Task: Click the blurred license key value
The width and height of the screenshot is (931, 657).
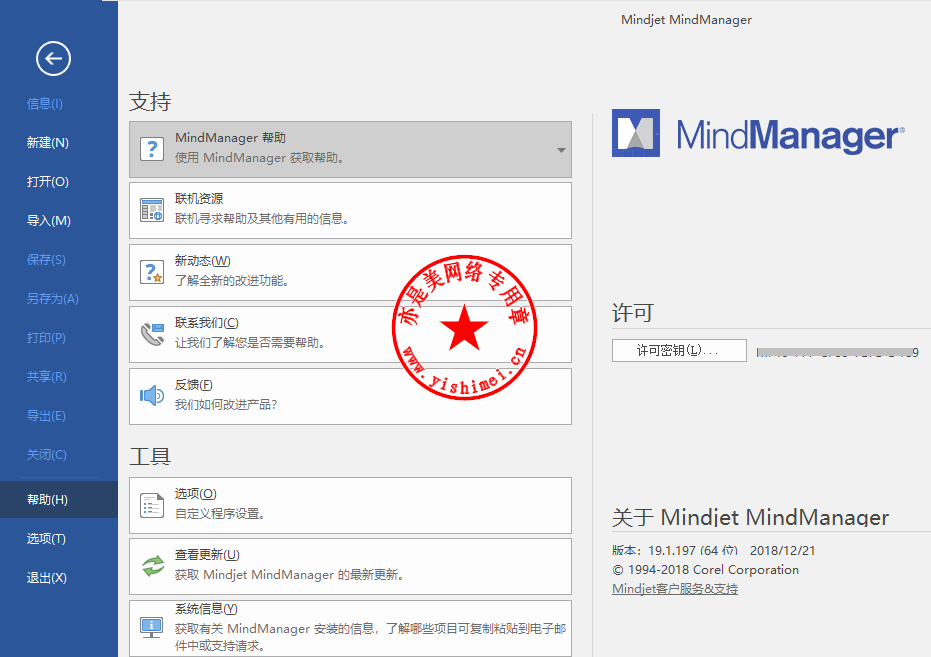Action: pos(838,353)
